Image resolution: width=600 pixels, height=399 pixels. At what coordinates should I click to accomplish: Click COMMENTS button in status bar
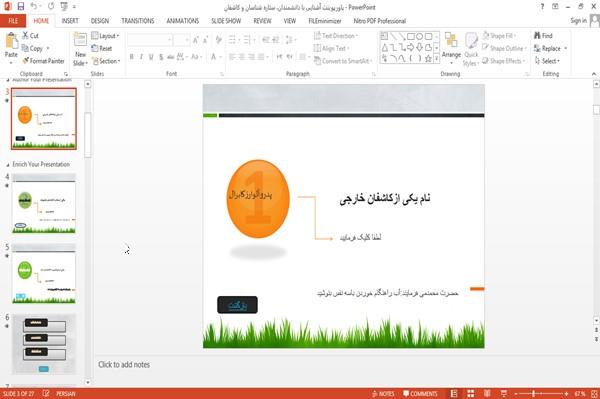[x=420, y=394]
